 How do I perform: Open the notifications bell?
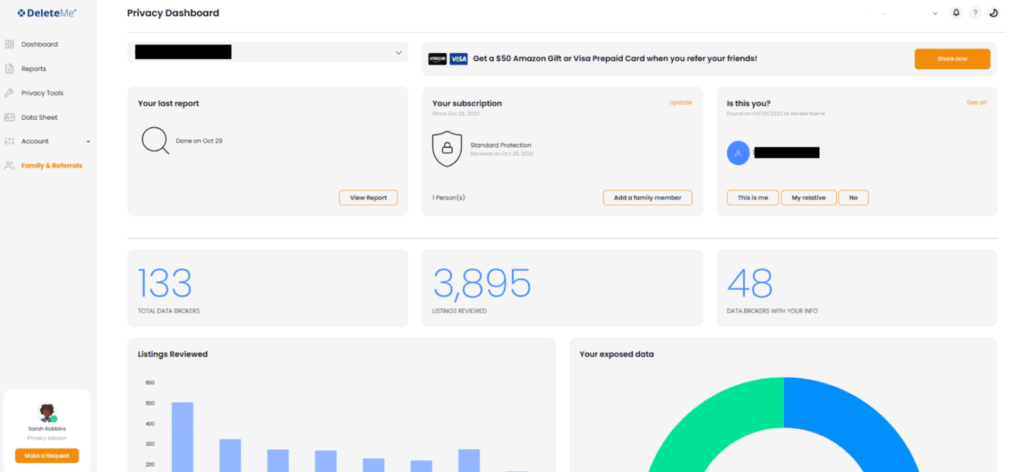click(956, 12)
